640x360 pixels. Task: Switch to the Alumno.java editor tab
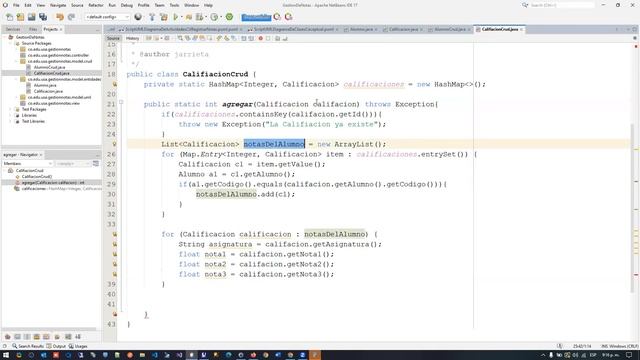(361, 29)
